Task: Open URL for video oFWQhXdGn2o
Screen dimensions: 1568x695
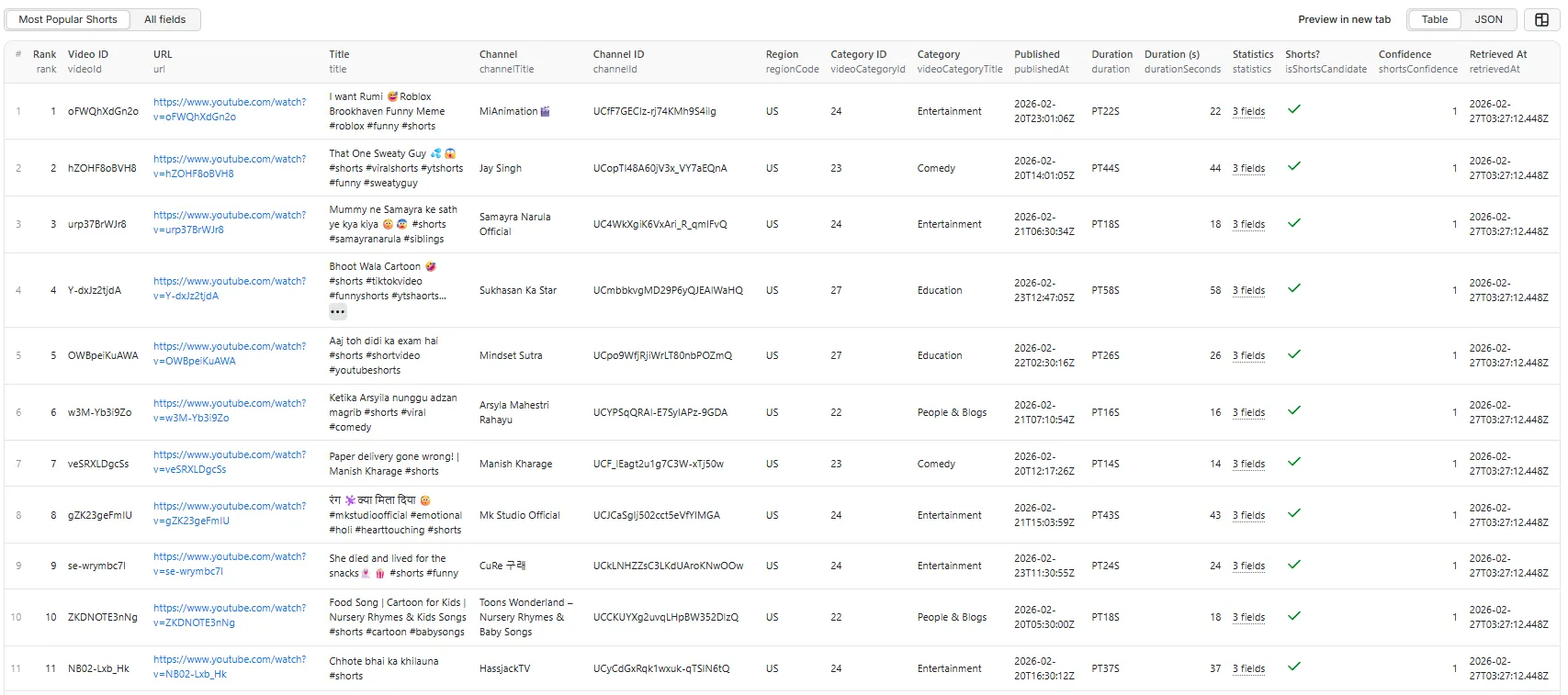Action: tap(230, 109)
